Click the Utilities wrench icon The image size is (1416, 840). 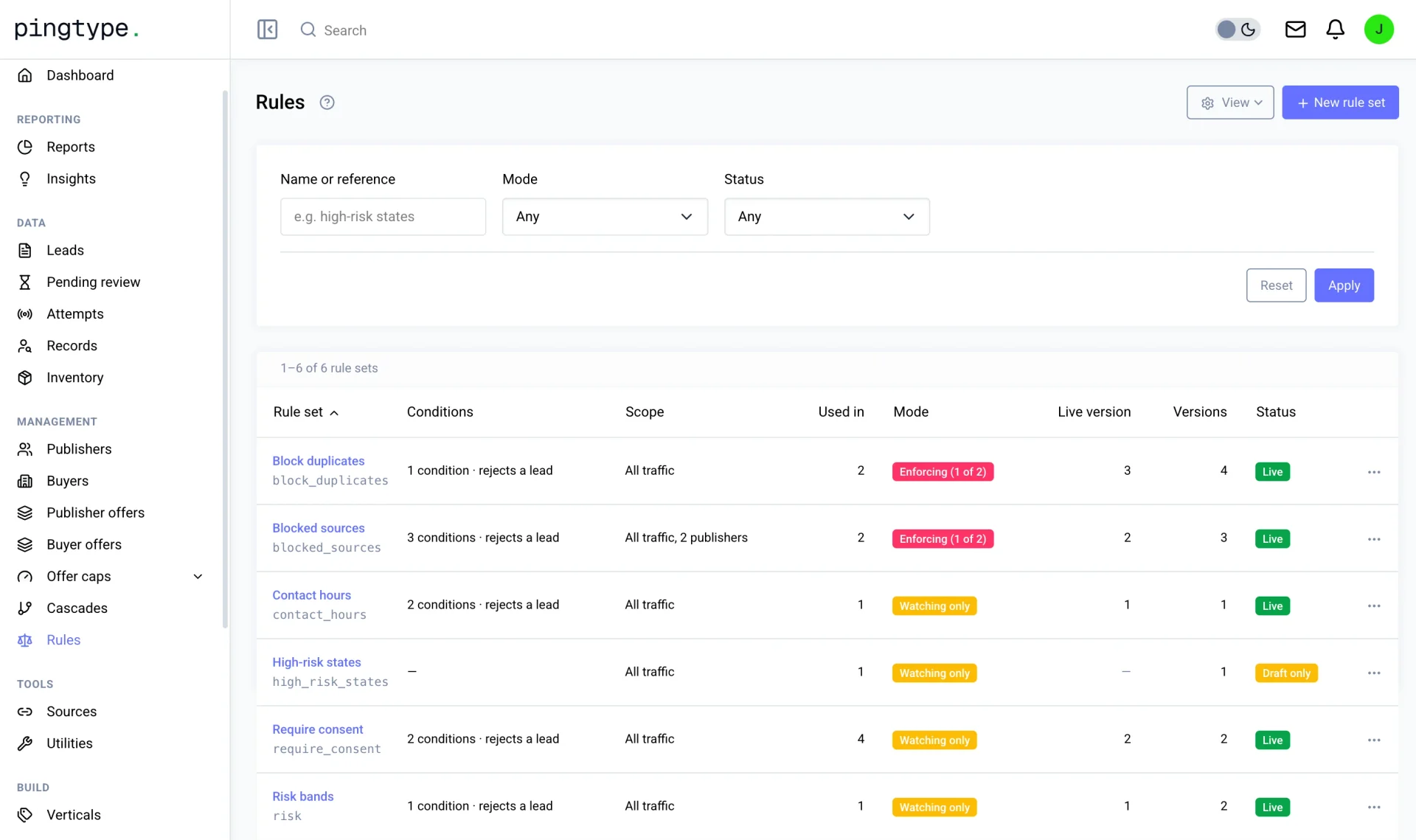click(25, 743)
